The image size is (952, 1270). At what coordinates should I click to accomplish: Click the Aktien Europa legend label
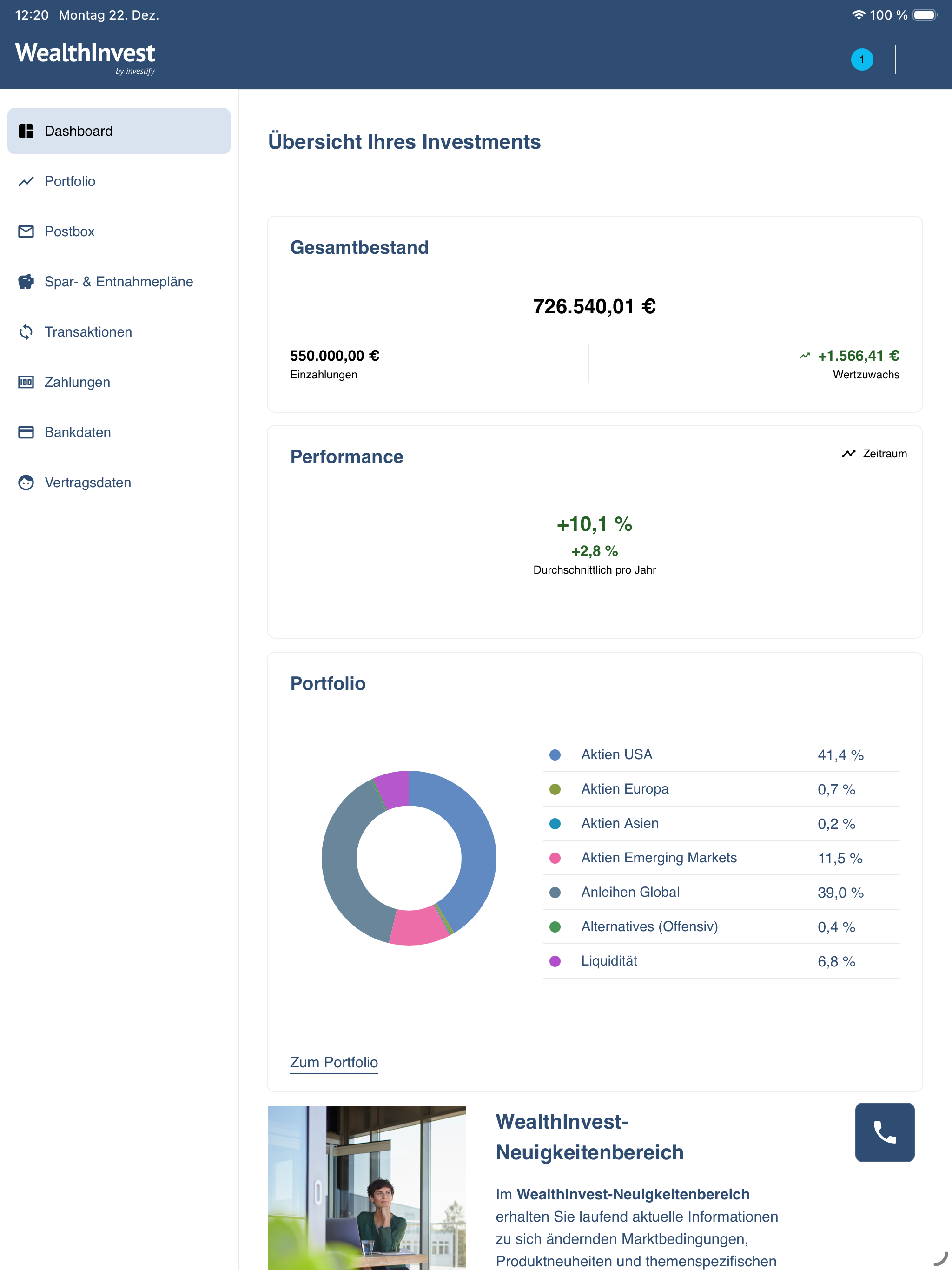(x=625, y=789)
